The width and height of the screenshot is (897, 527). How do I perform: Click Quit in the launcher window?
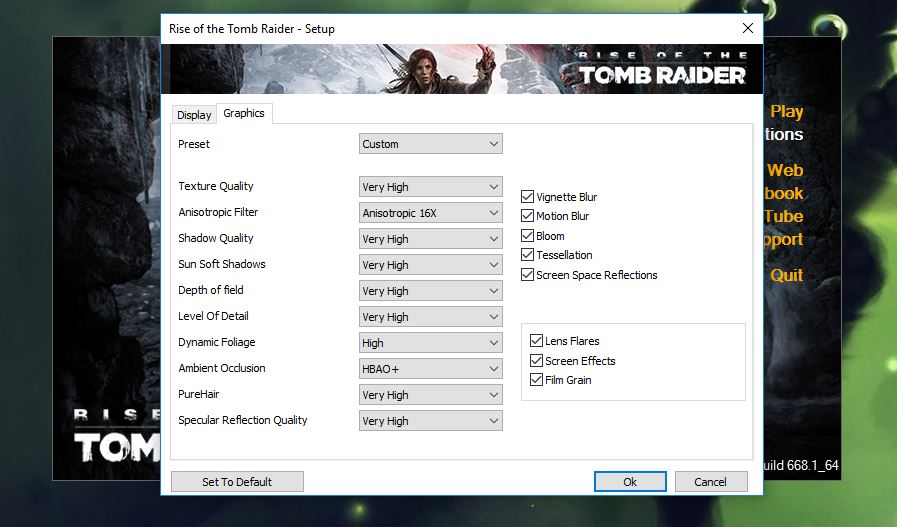click(787, 275)
